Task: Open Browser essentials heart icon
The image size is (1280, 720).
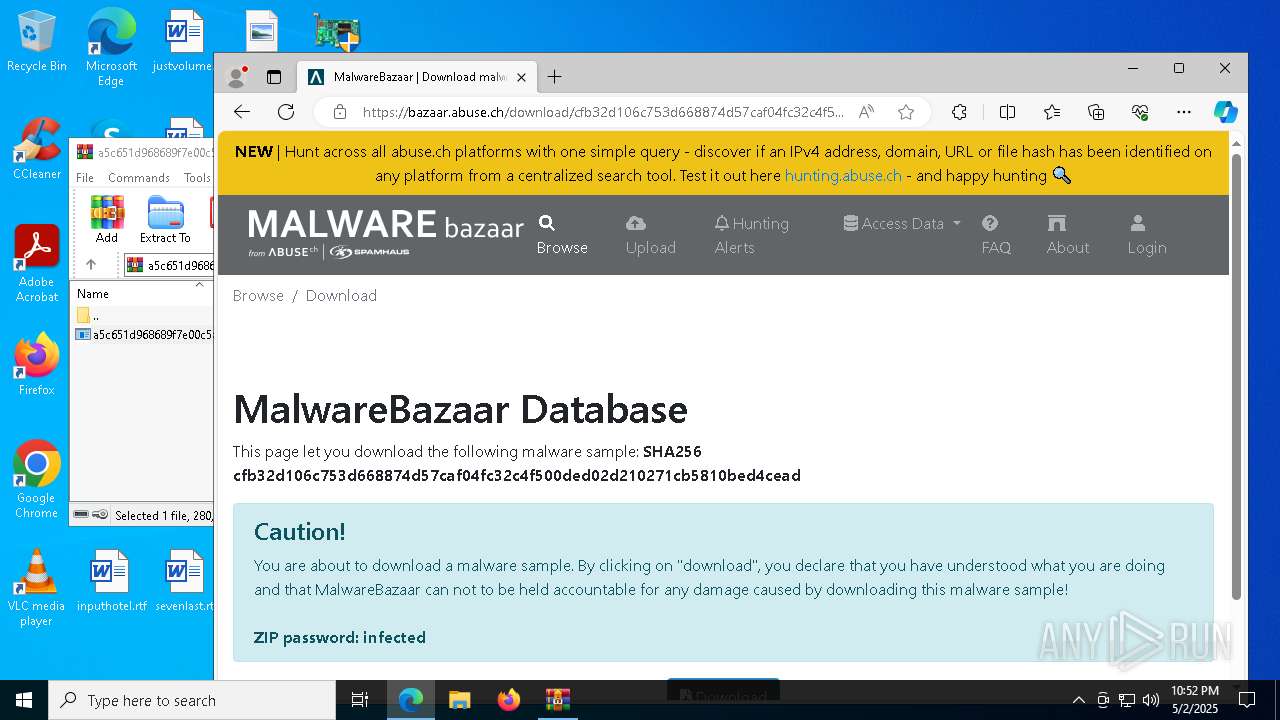Action: click(1140, 112)
